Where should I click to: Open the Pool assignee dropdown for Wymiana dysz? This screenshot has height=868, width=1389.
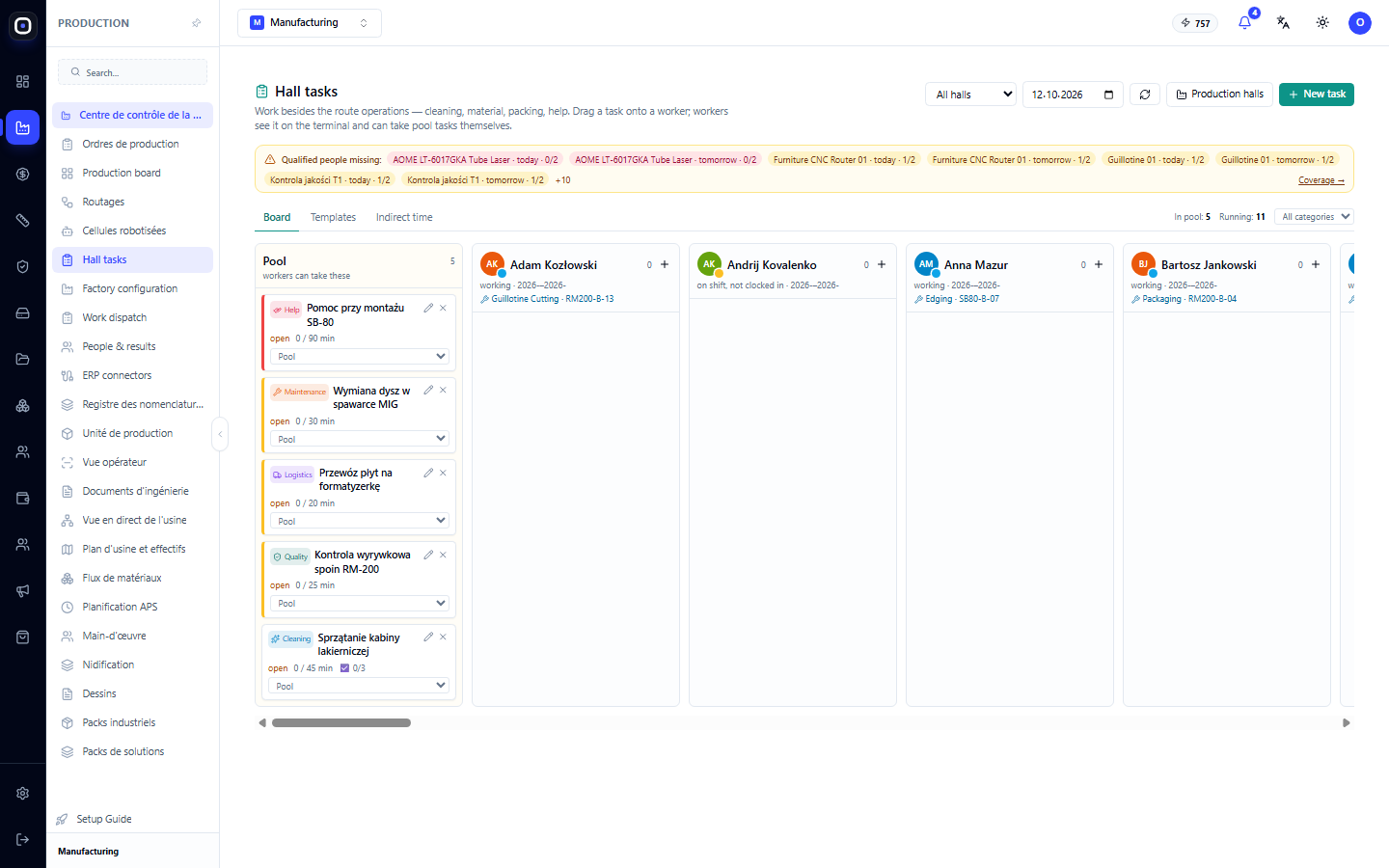[359, 439]
